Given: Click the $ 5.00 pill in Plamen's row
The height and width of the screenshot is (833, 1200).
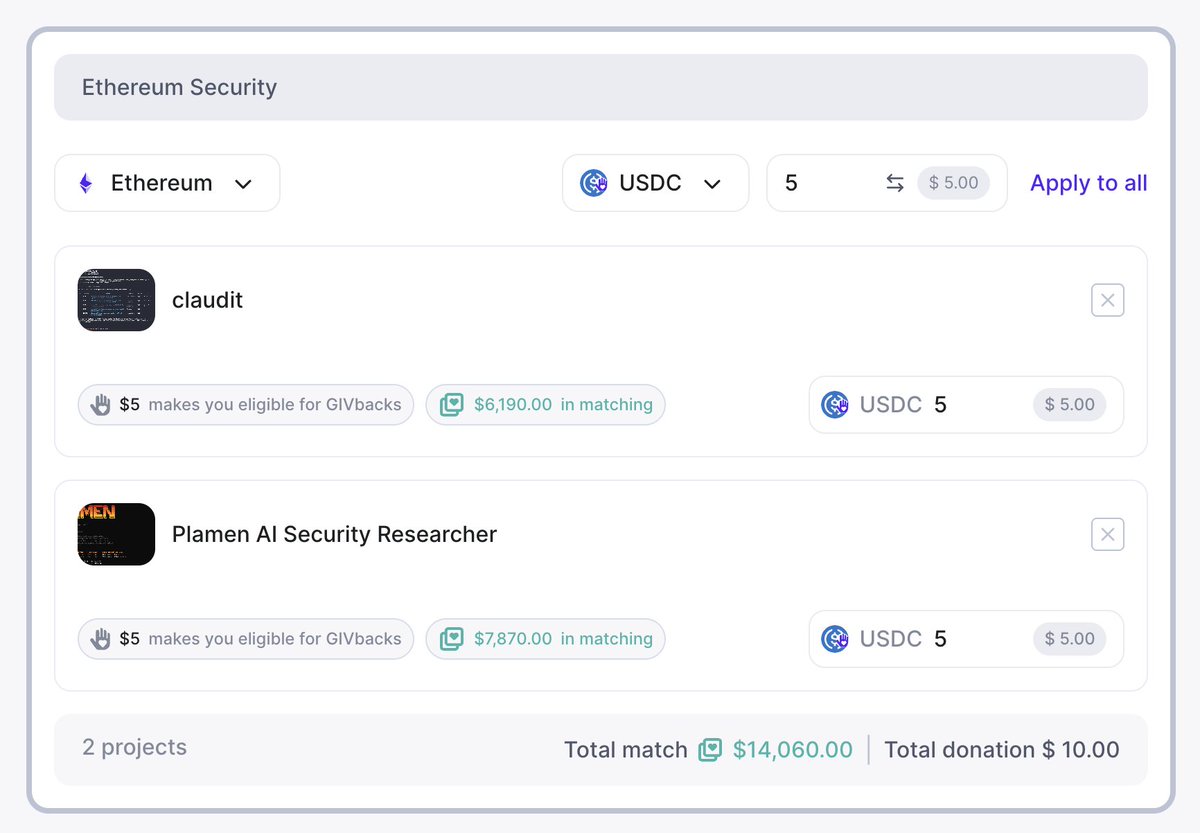Looking at the screenshot, I should click(x=1070, y=639).
